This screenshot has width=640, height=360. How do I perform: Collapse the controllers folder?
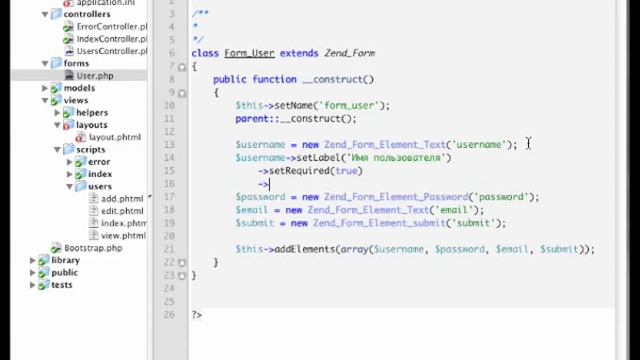(x=45, y=14)
